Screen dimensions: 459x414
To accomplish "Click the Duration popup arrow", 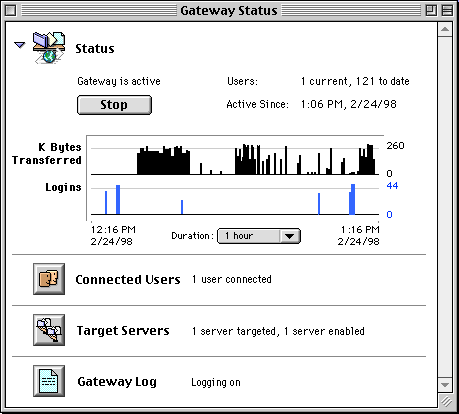I will coord(289,236).
